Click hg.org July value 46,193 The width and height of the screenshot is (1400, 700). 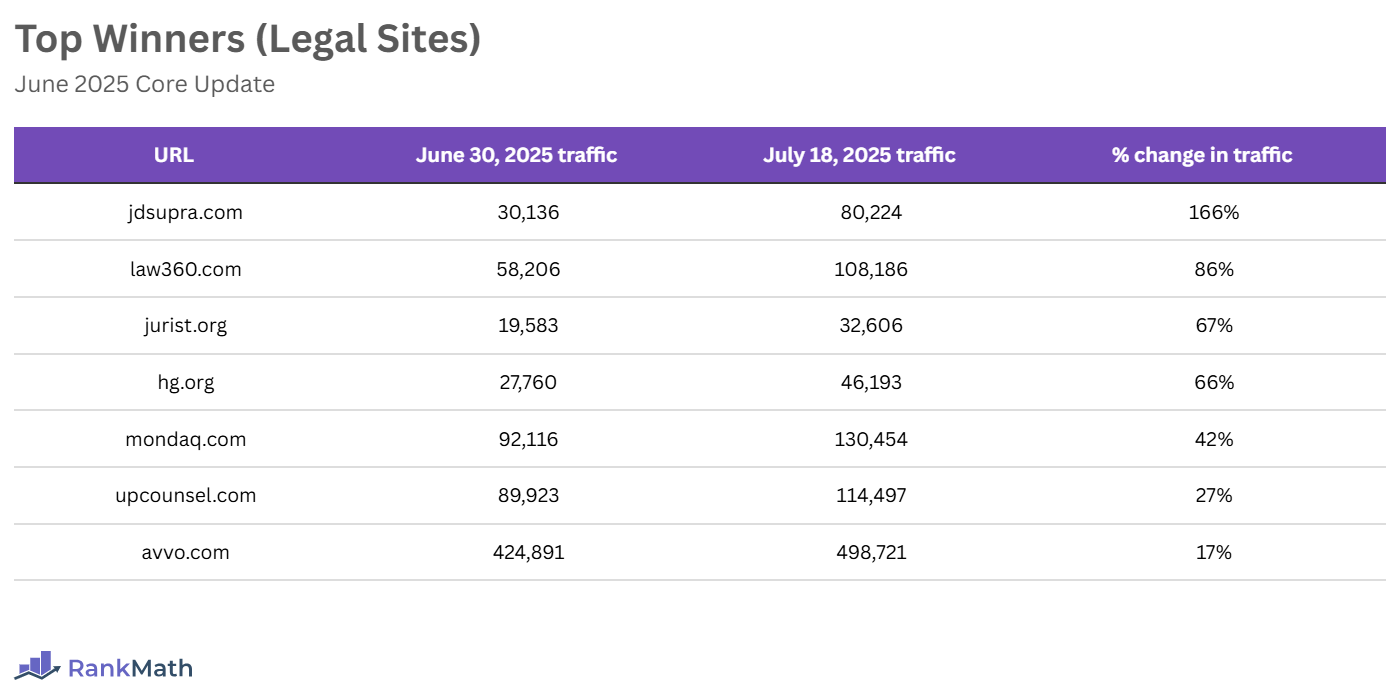(x=871, y=383)
